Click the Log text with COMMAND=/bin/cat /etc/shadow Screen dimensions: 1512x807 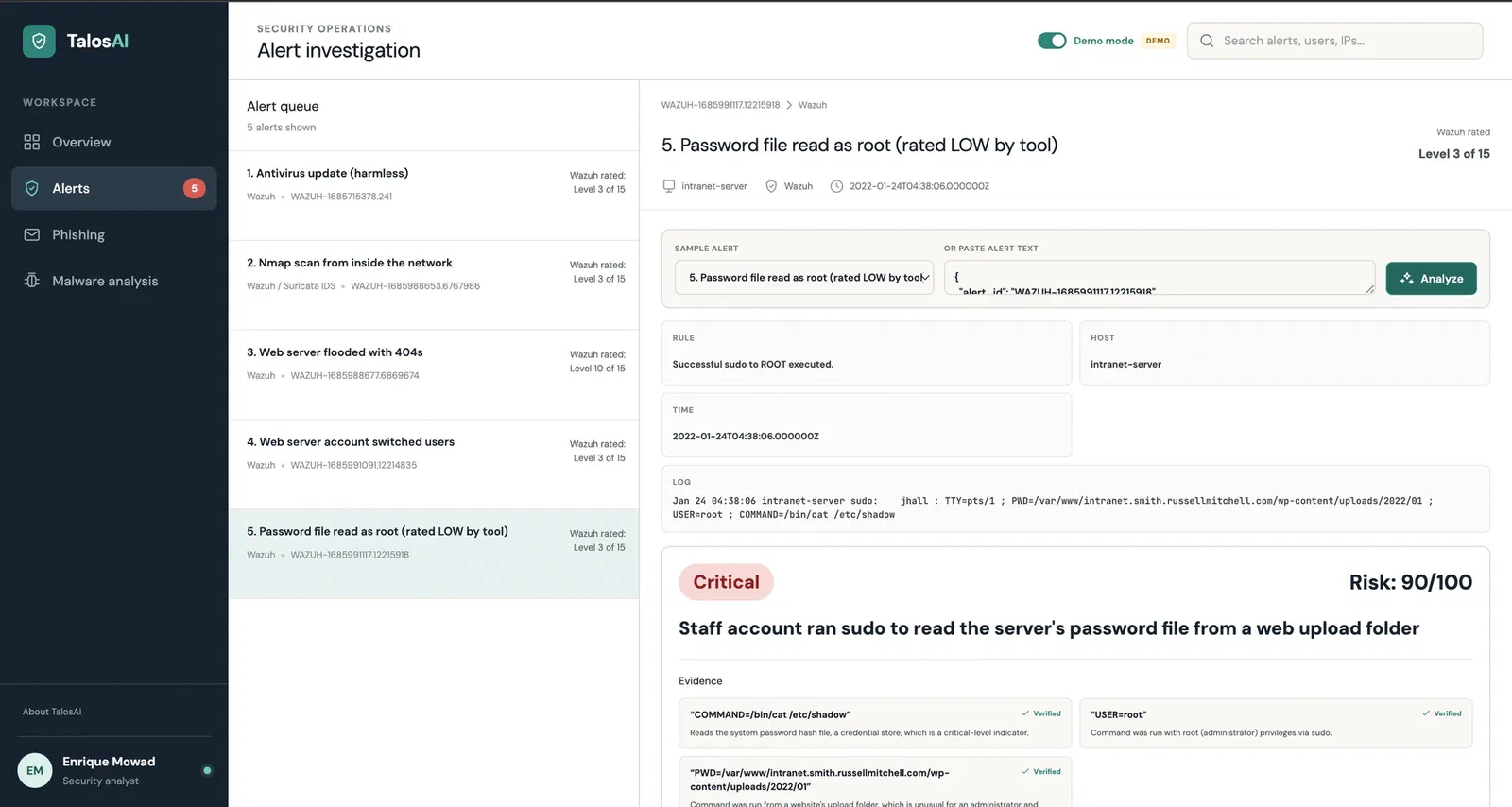1052,507
